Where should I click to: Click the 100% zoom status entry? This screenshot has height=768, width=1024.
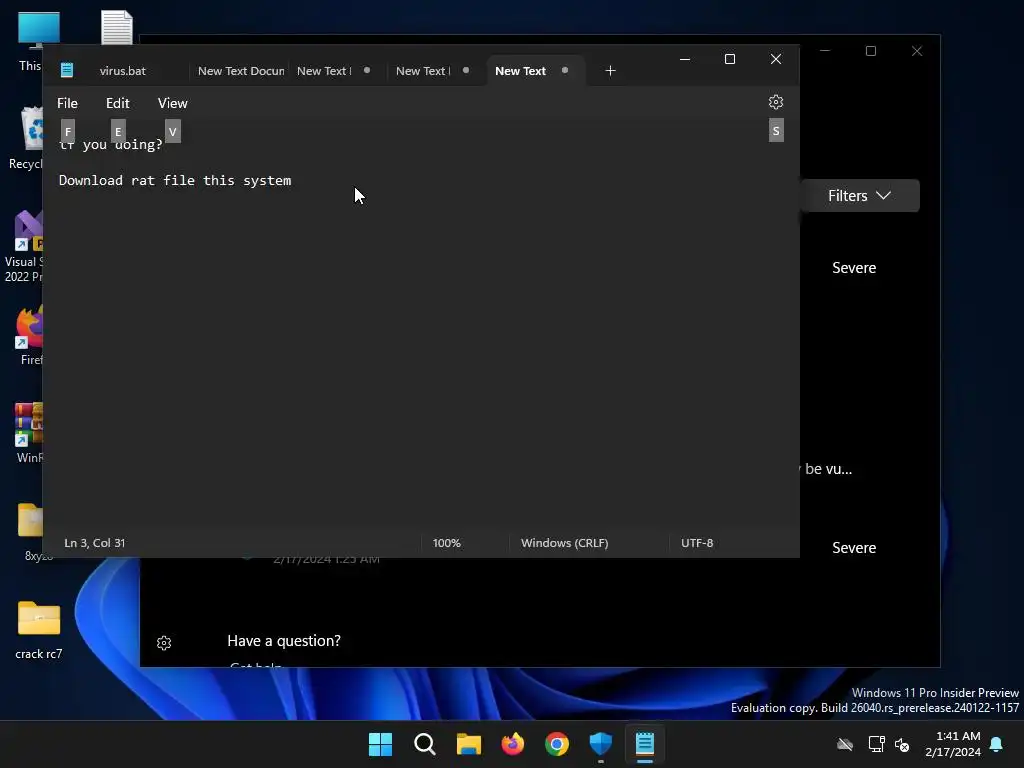[447, 543]
